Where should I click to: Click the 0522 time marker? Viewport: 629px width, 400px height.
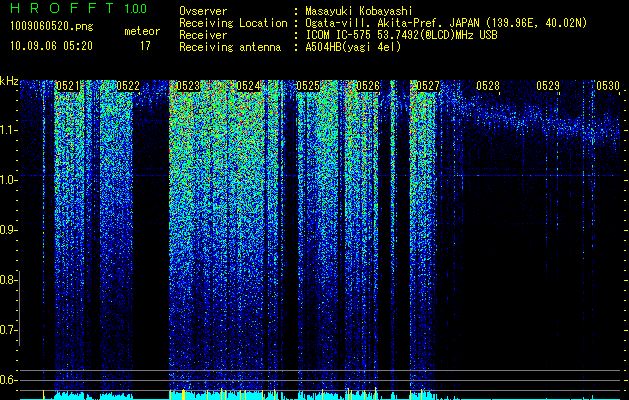[128, 86]
